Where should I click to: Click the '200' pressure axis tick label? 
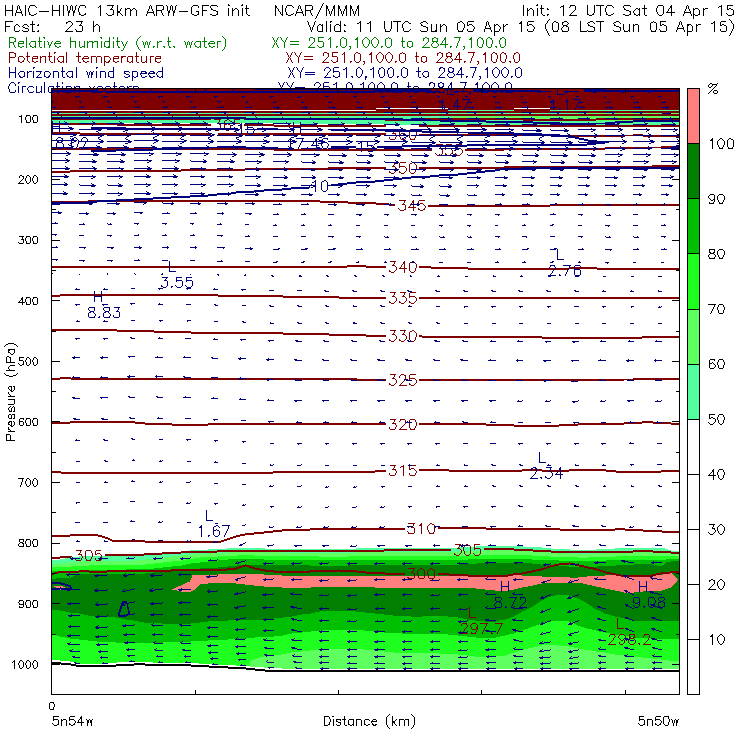28,179
